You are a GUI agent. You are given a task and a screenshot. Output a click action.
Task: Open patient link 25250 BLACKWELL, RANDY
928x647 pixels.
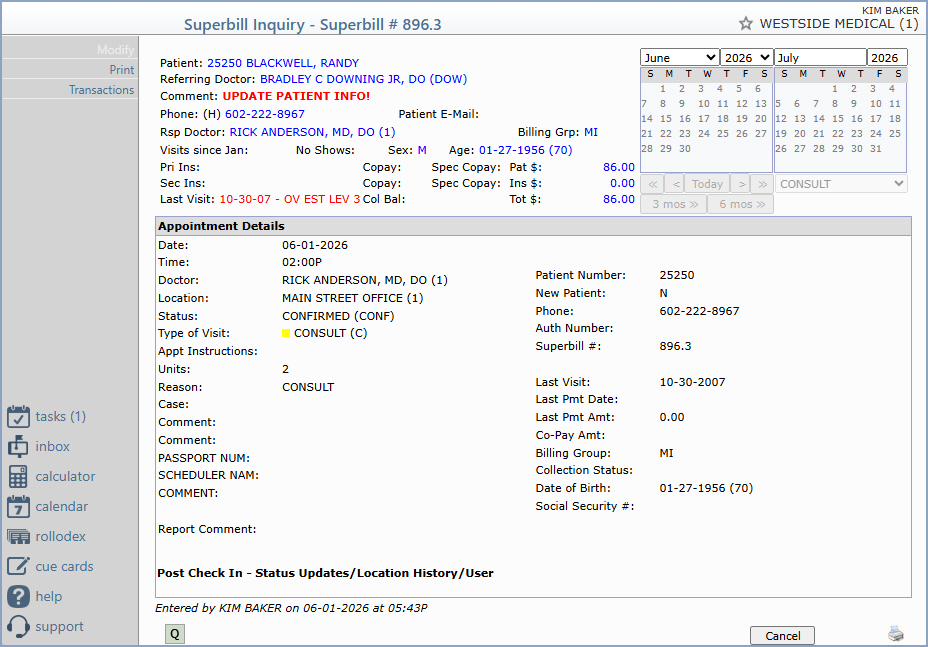[x=283, y=63]
